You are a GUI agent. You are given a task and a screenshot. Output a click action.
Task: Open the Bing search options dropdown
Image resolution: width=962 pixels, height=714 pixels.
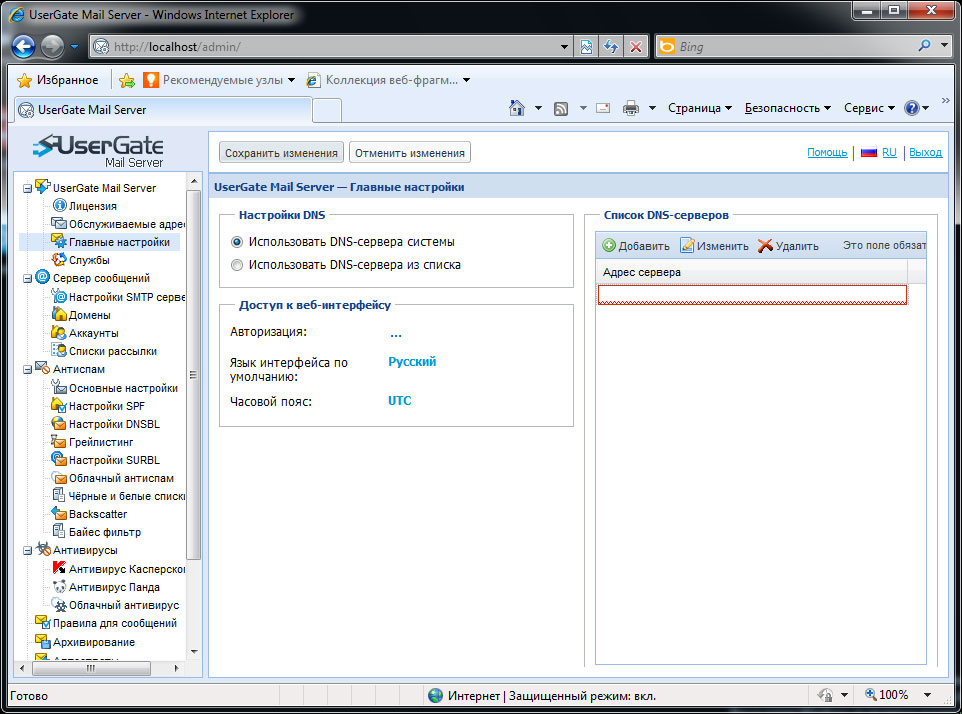coord(945,45)
